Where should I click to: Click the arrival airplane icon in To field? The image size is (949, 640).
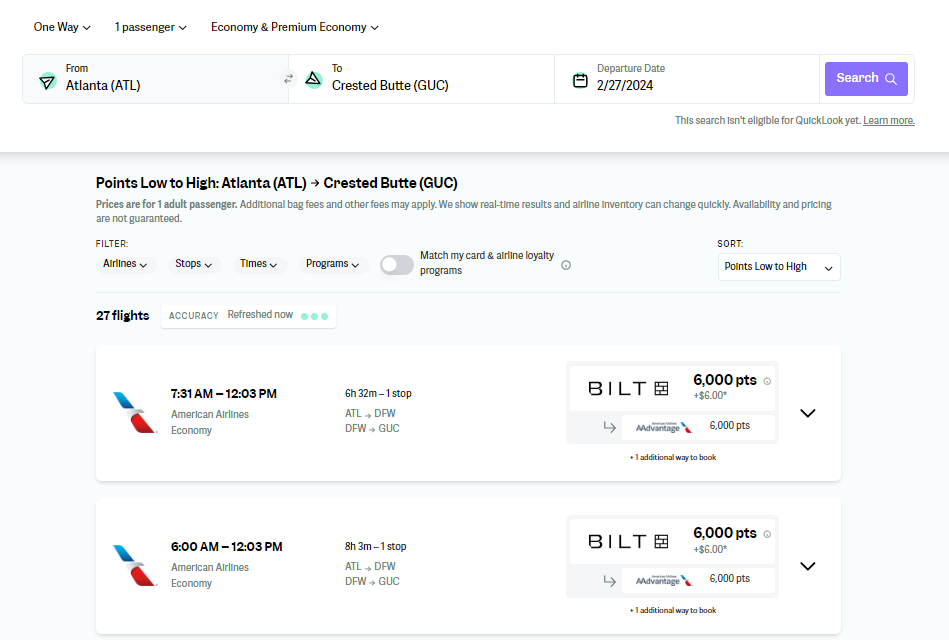(313, 79)
